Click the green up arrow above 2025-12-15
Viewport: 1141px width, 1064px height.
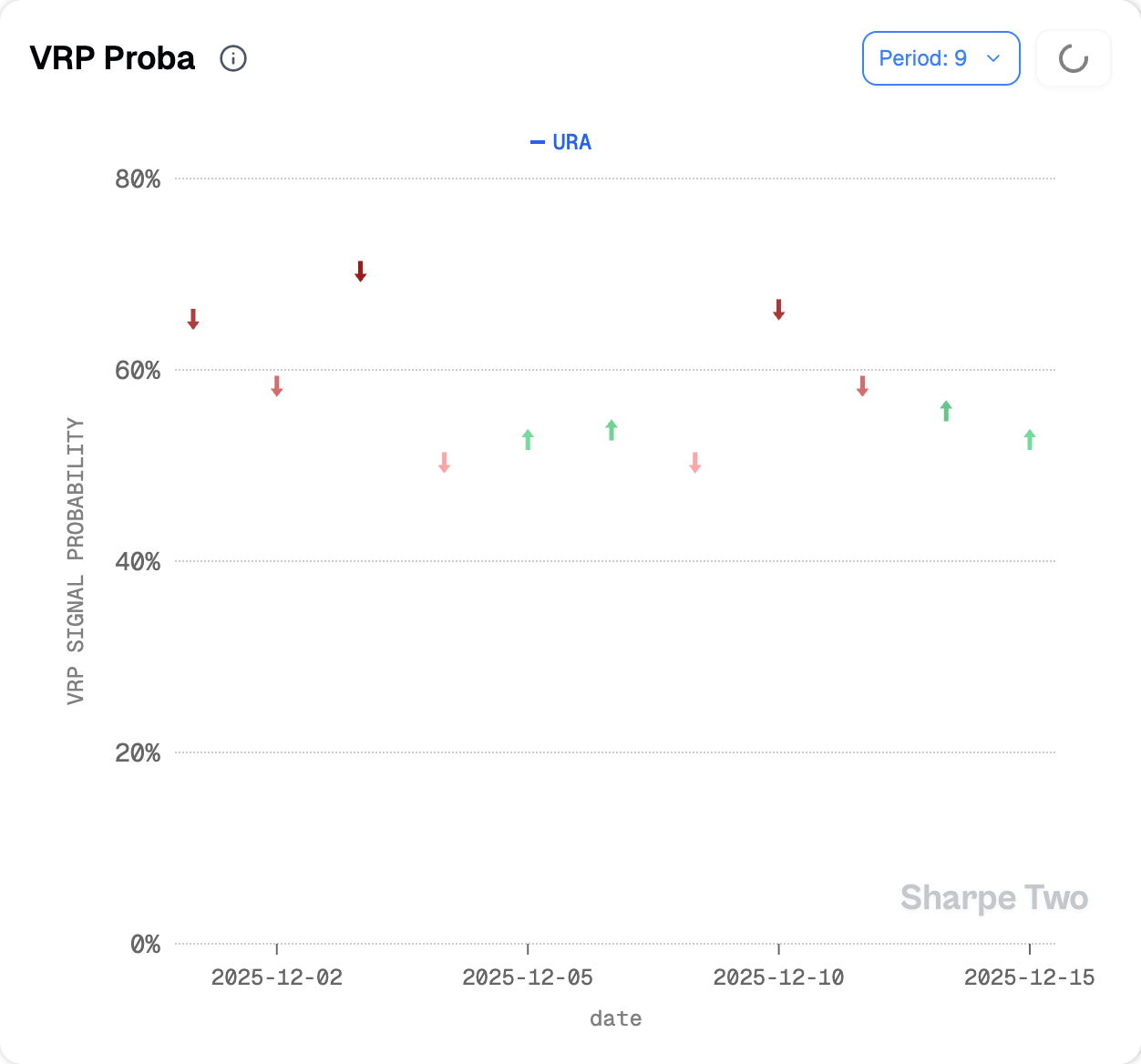(1030, 439)
